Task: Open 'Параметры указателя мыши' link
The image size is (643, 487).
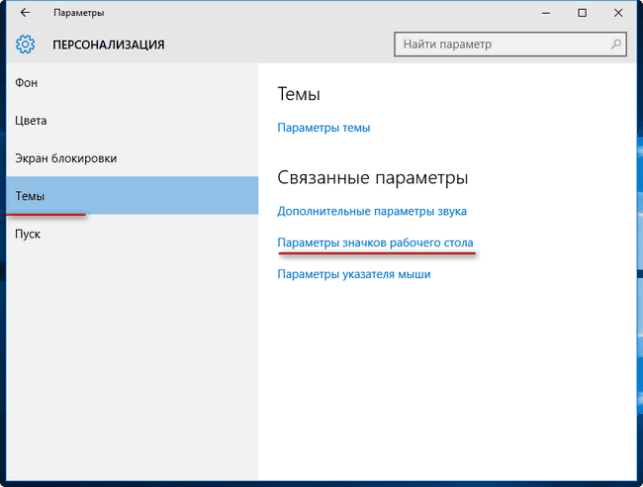Action: pos(354,274)
